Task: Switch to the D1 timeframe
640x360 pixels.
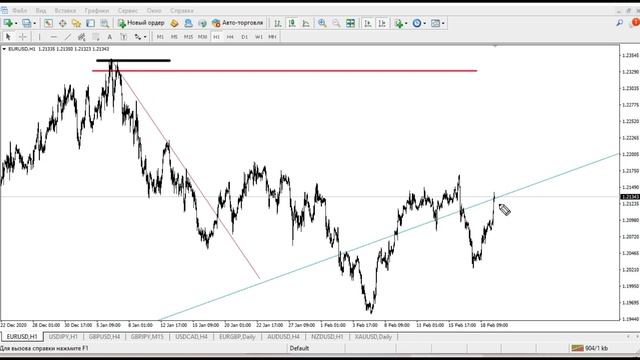Action: tap(244, 37)
